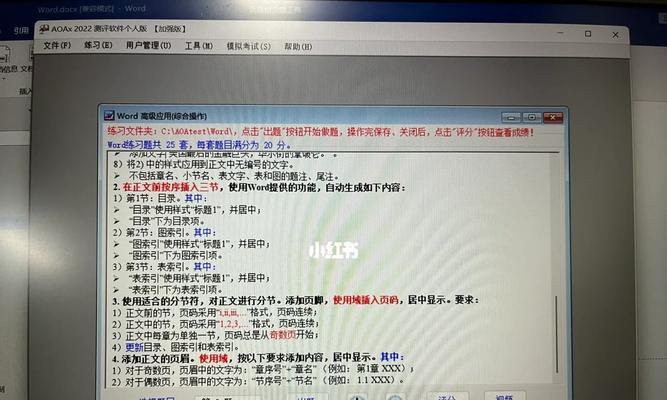
Task: Open the 文件(F) menu in AOAx
Action: click(x=57, y=45)
